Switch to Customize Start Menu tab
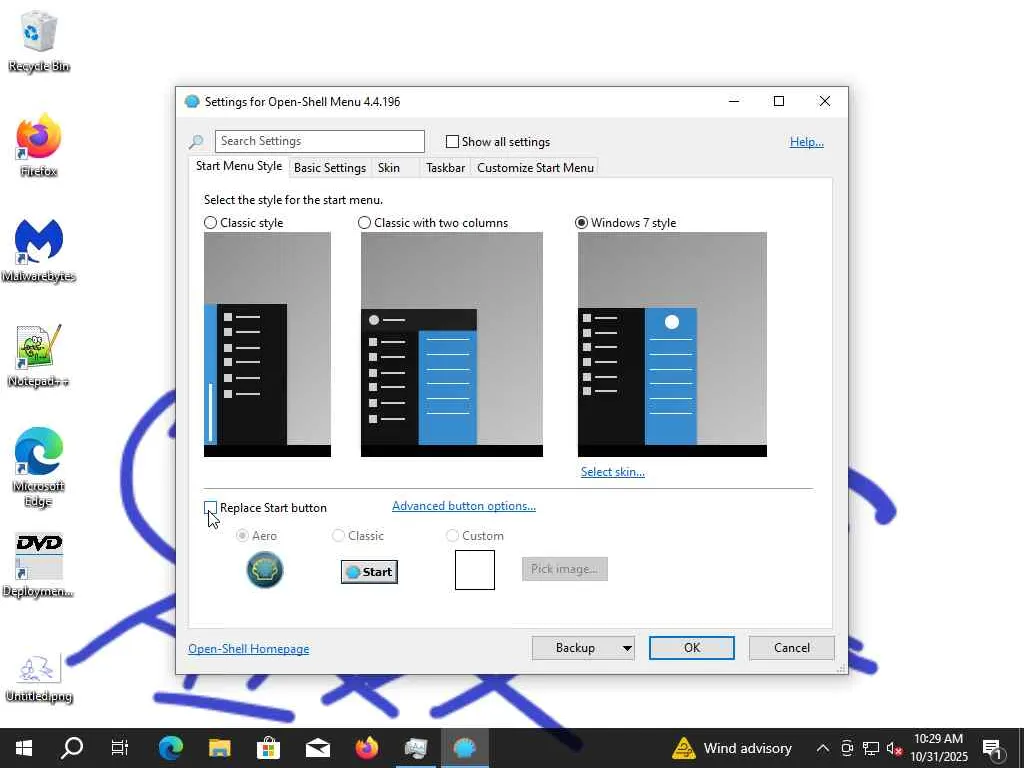Image resolution: width=1024 pixels, height=768 pixels. click(536, 168)
